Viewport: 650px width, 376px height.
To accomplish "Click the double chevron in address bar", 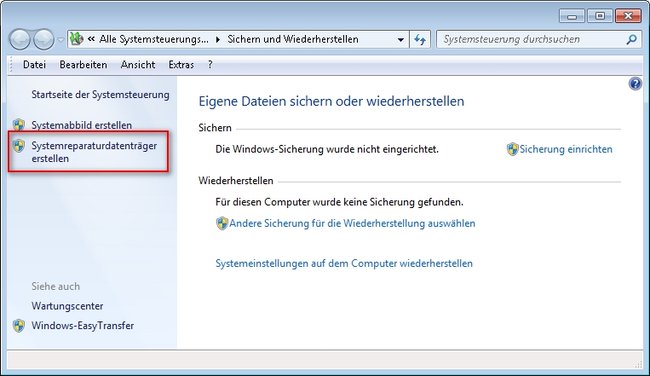I will click(91, 39).
